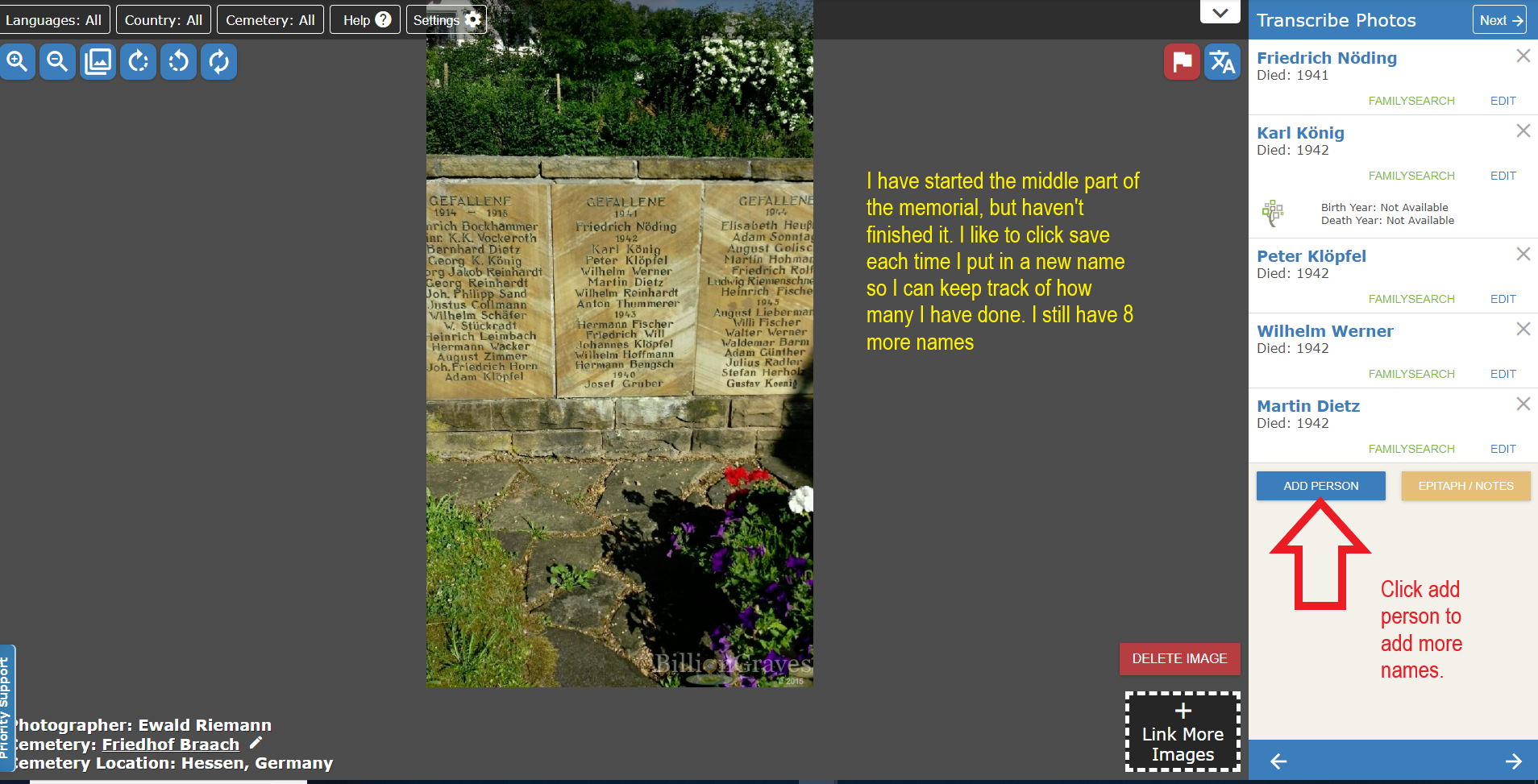Select the zoom out tool
Screen dimensions: 1538x784
tap(57, 61)
